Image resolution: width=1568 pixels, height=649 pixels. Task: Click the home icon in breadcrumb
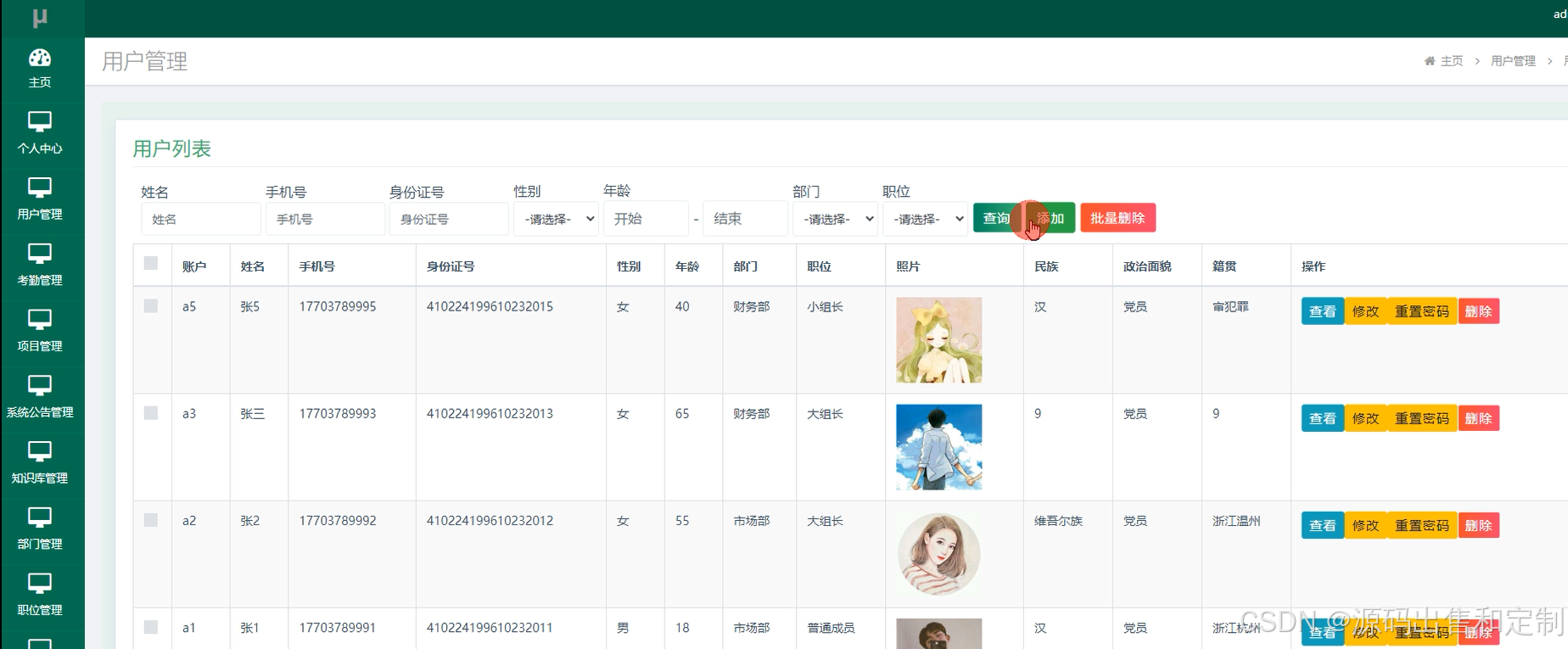1429,61
